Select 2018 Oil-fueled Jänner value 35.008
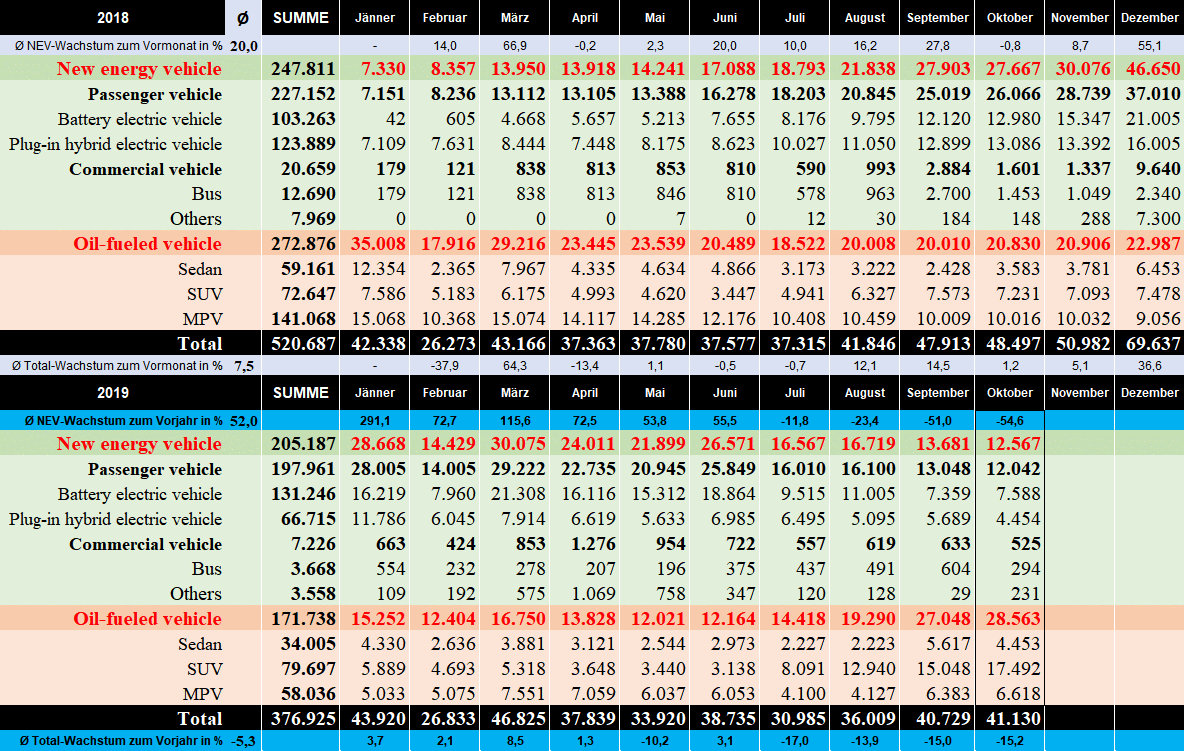1184x751 pixels. (378, 244)
